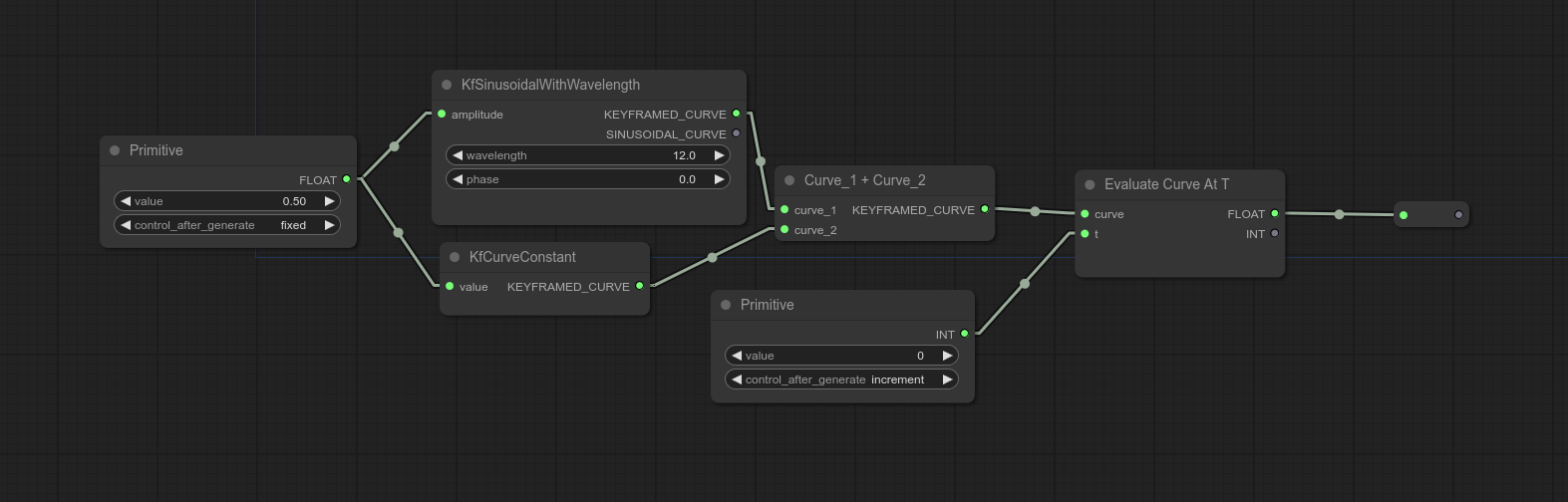Select the title of the Primitive node outputting FLOAT

pos(157,150)
